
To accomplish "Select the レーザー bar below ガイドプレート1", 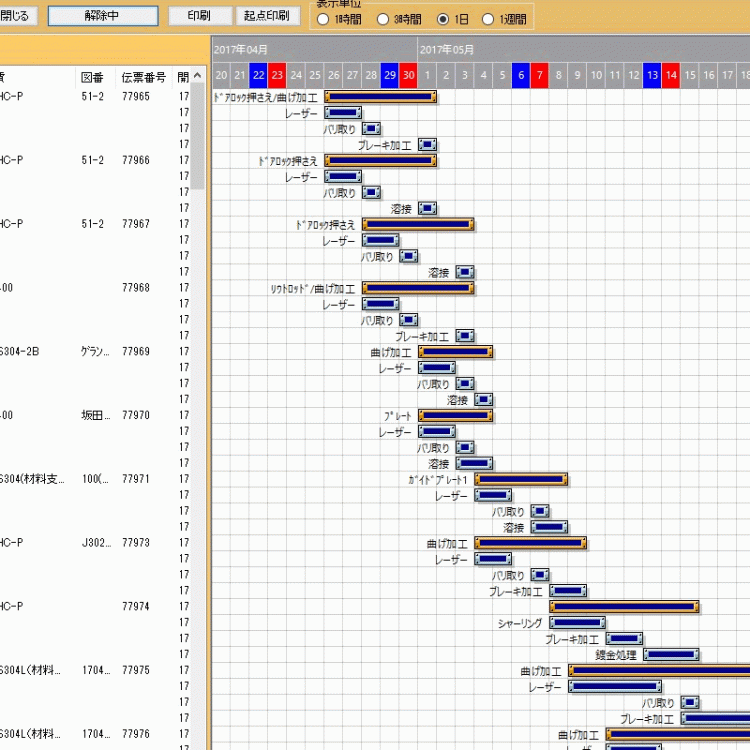I will [493, 495].
